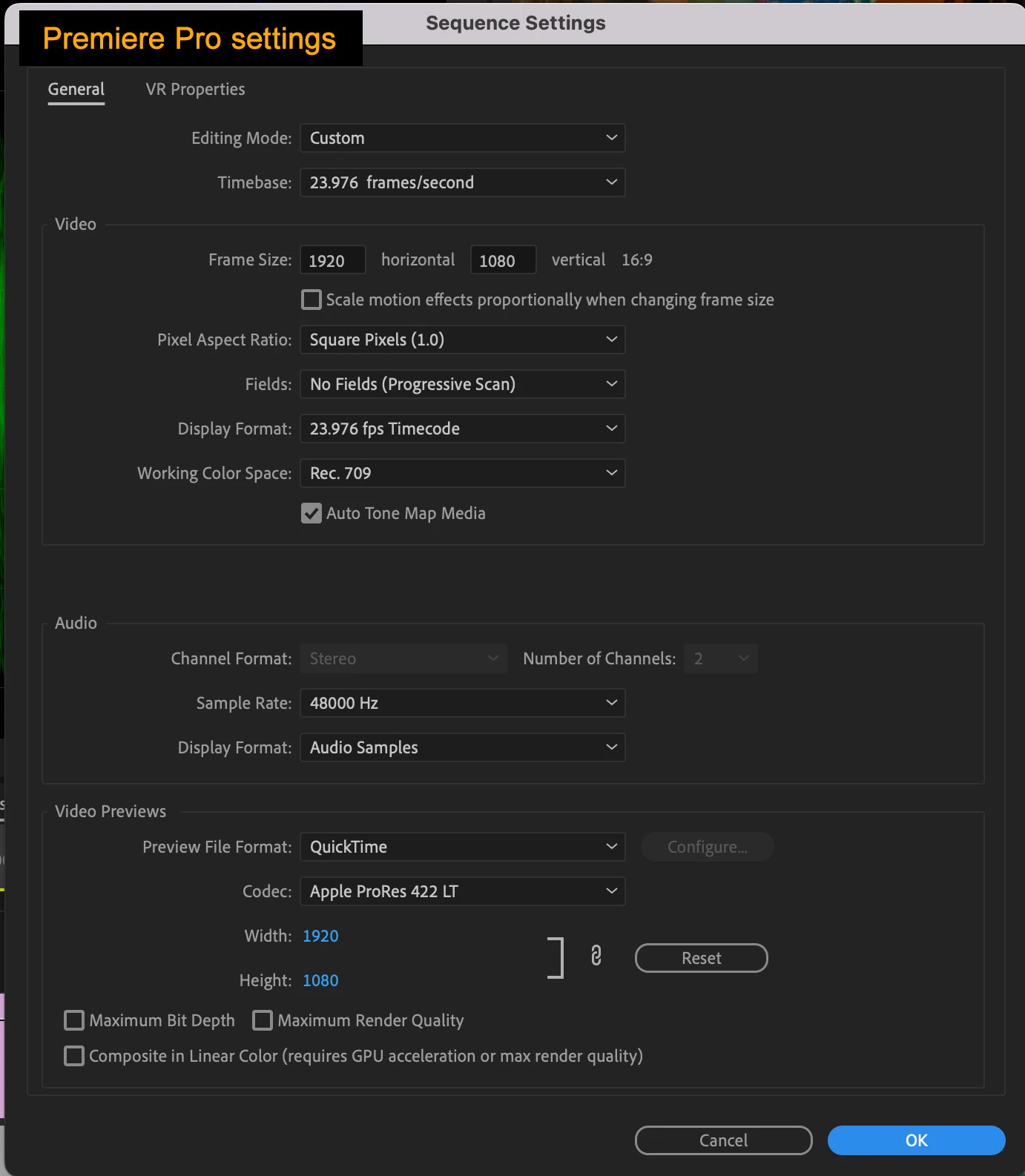This screenshot has width=1025, height=1176.
Task: Open the disabled Channel Format Stereo dropdown
Action: (x=403, y=658)
